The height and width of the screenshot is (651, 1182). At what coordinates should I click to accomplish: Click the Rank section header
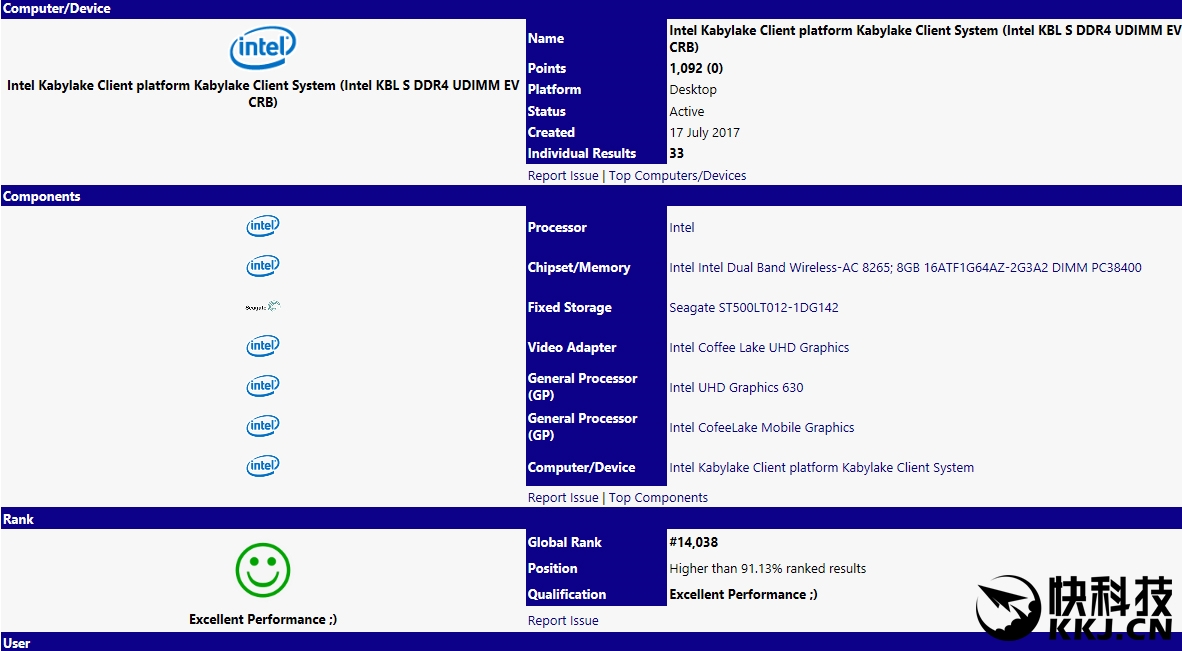(591, 519)
